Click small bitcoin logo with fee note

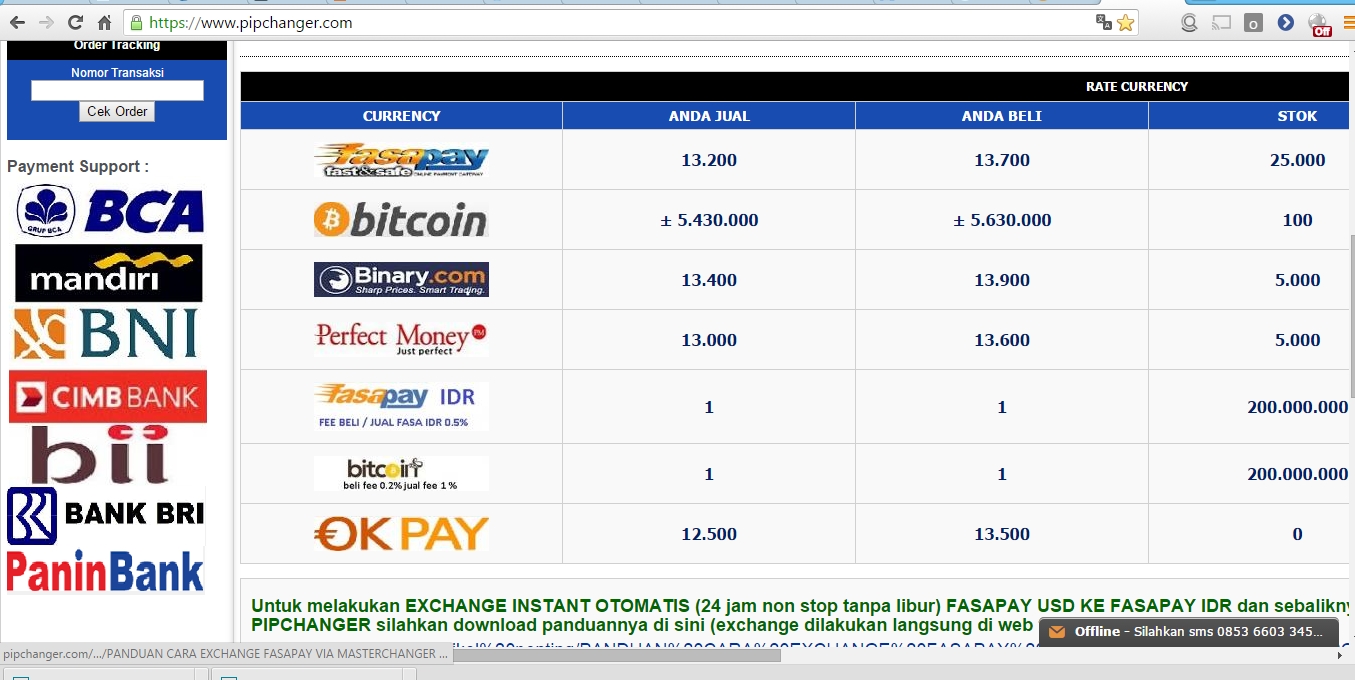tap(401, 473)
